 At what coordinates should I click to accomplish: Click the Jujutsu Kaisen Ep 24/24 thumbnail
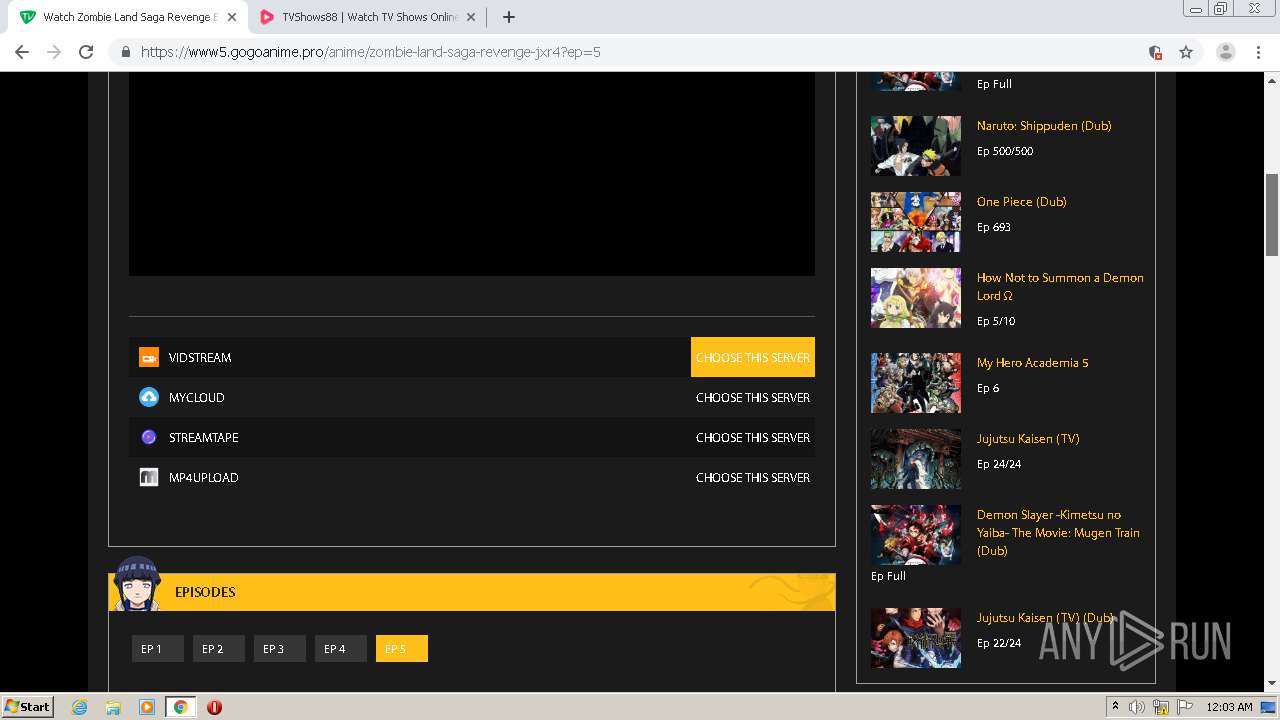pos(915,459)
